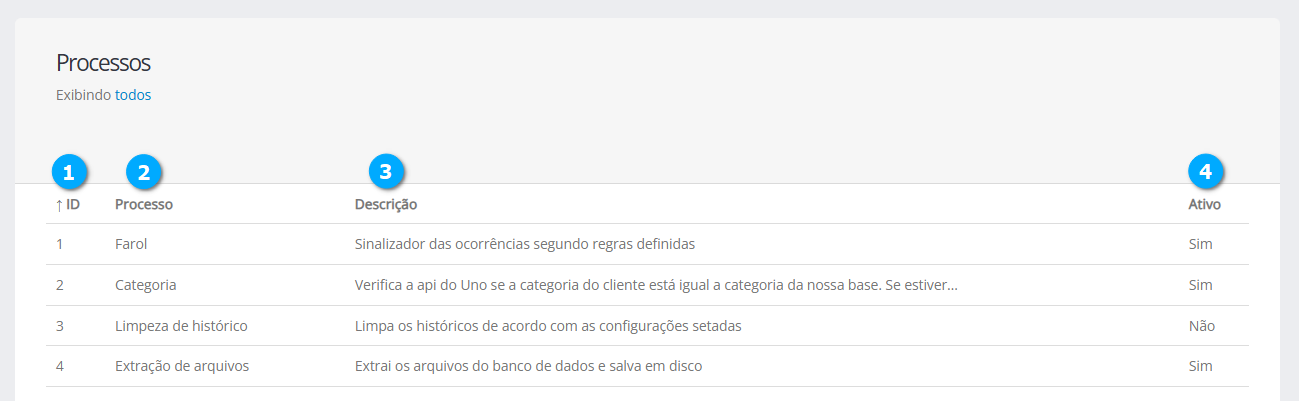Viewport: 1299px width, 401px height.
Task: Click ID cell 4 in the table
Action: click(60, 366)
